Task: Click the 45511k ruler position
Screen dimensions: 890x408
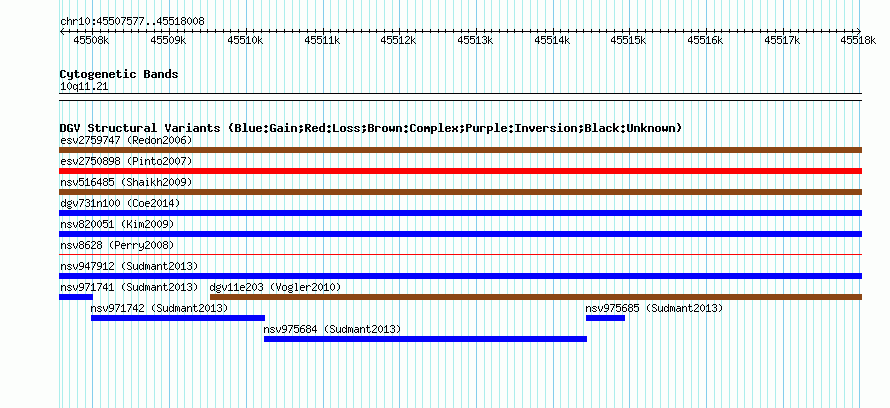Action: coord(322,40)
